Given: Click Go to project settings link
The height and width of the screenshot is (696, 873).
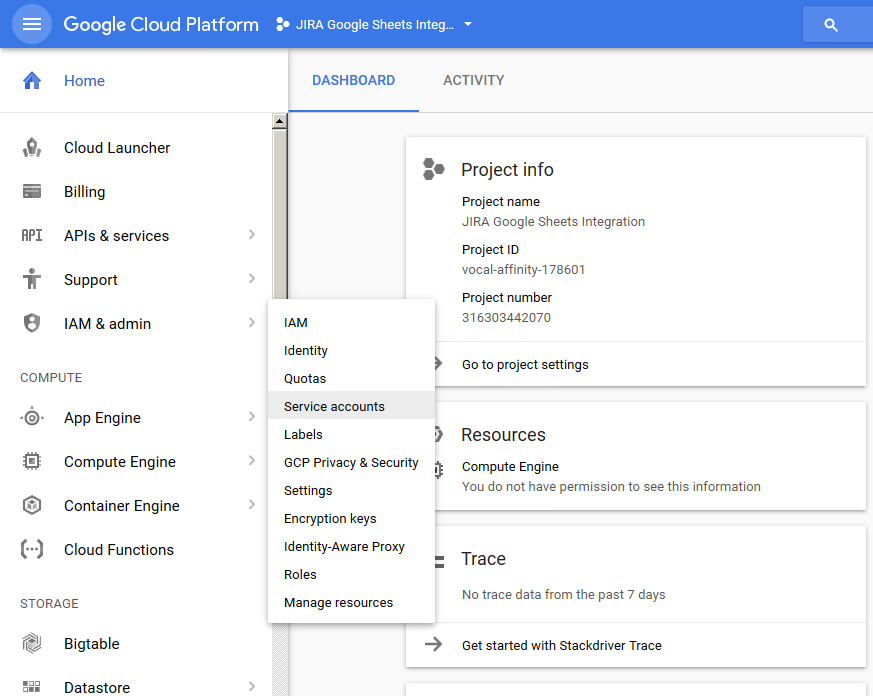Looking at the screenshot, I should [x=525, y=365].
